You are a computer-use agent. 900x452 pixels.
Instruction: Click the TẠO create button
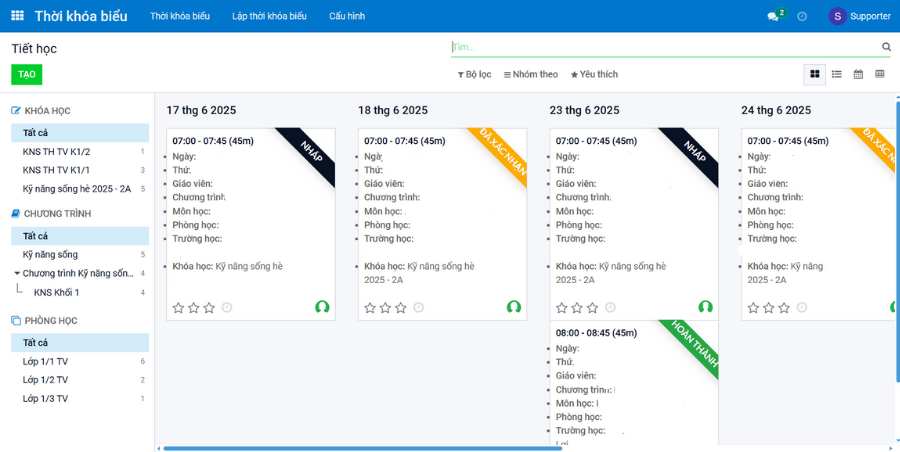pyautogui.click(x=27, y=75)
